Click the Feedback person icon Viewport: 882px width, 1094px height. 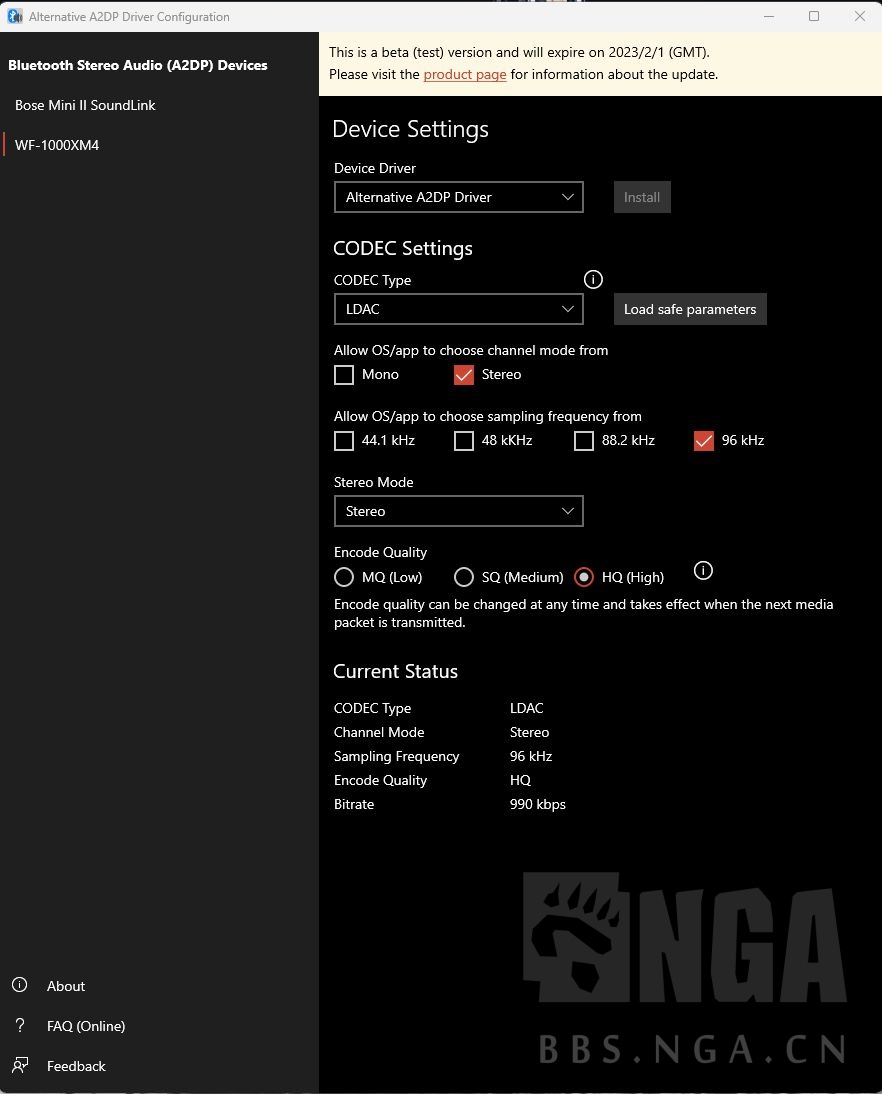(x=19, y=1065)
